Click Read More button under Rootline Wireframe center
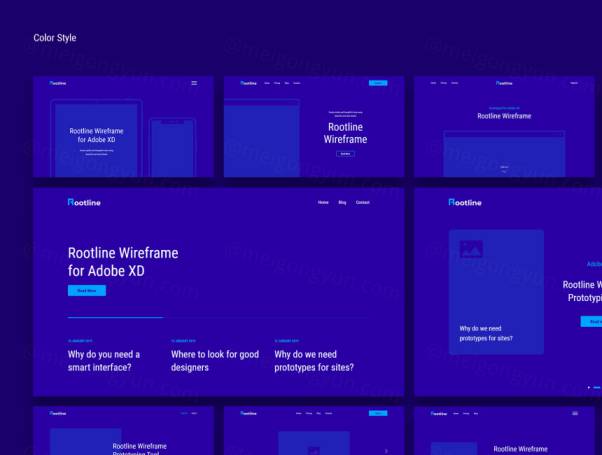The image size is (602, 455). [345, 153]
